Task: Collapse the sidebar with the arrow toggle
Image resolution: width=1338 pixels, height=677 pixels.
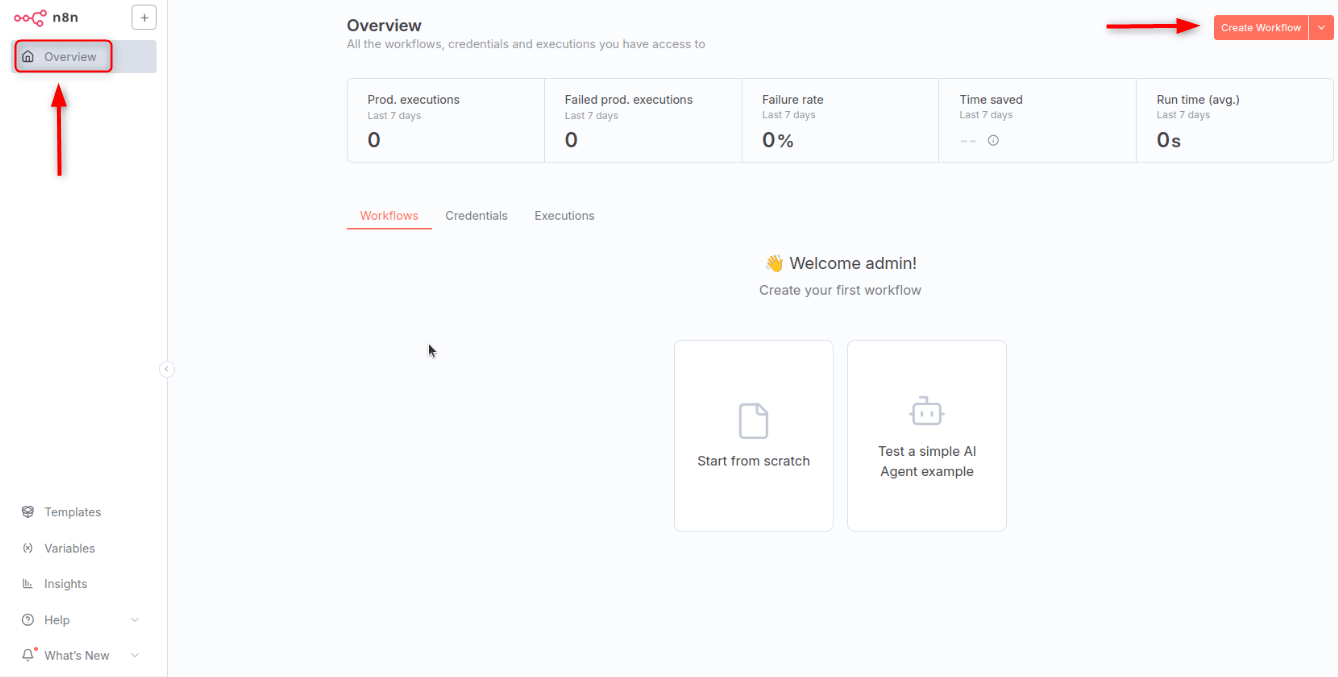Action: [167, 369]
